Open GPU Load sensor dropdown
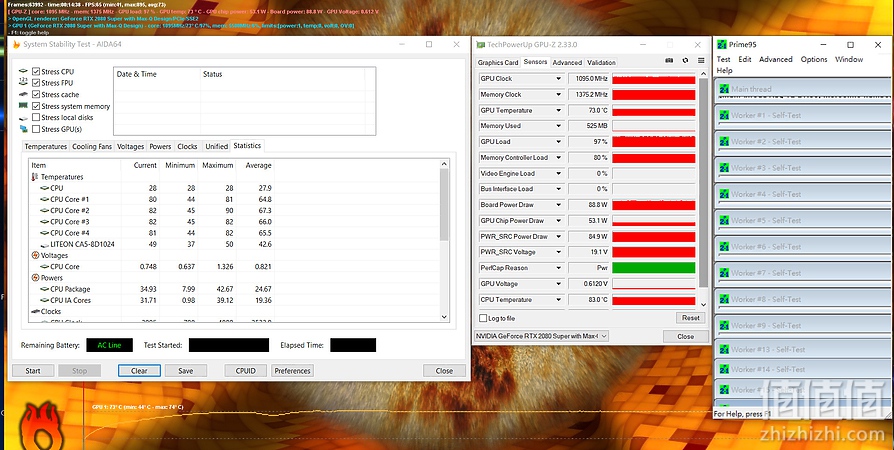 558,141
